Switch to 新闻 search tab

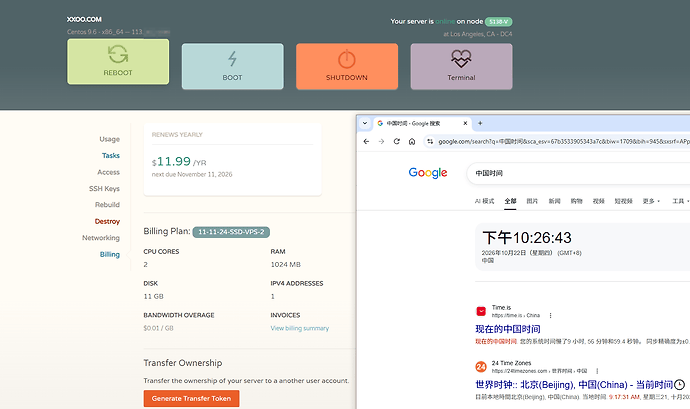click(554, 201)
